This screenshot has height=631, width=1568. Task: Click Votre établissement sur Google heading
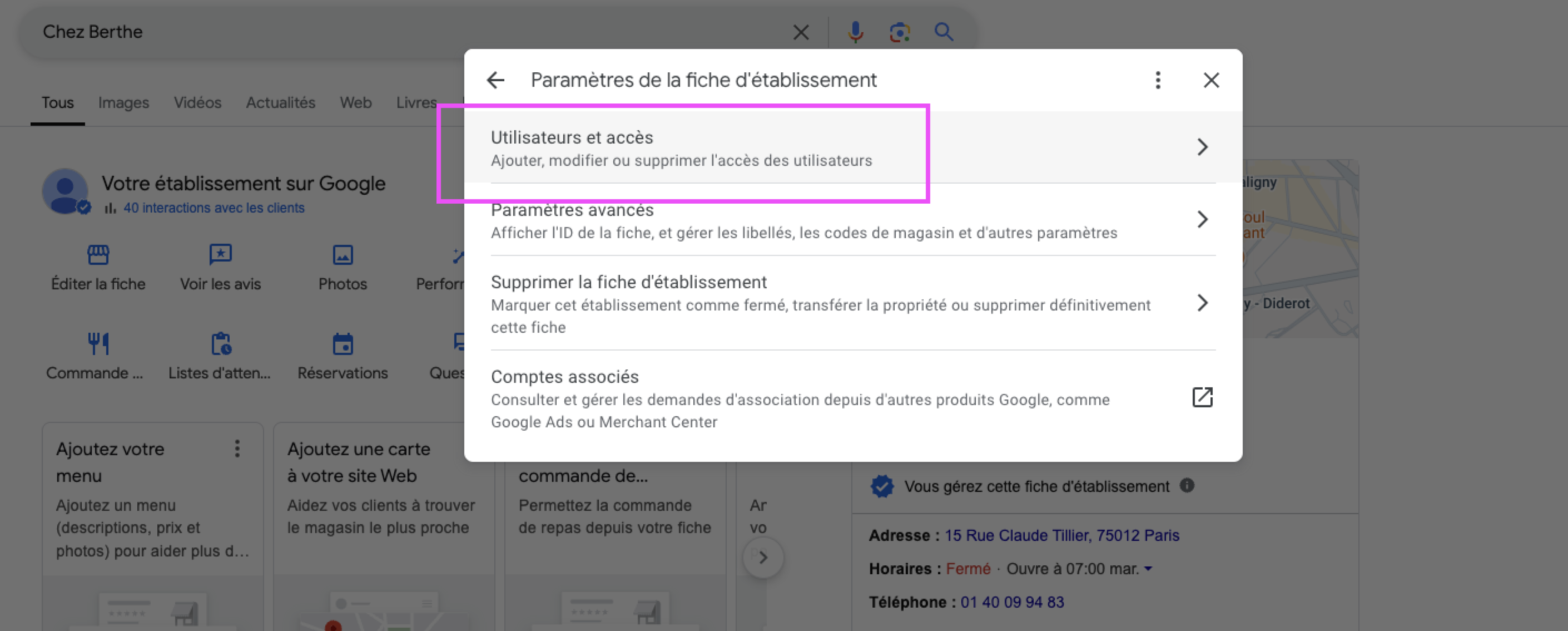244,183
